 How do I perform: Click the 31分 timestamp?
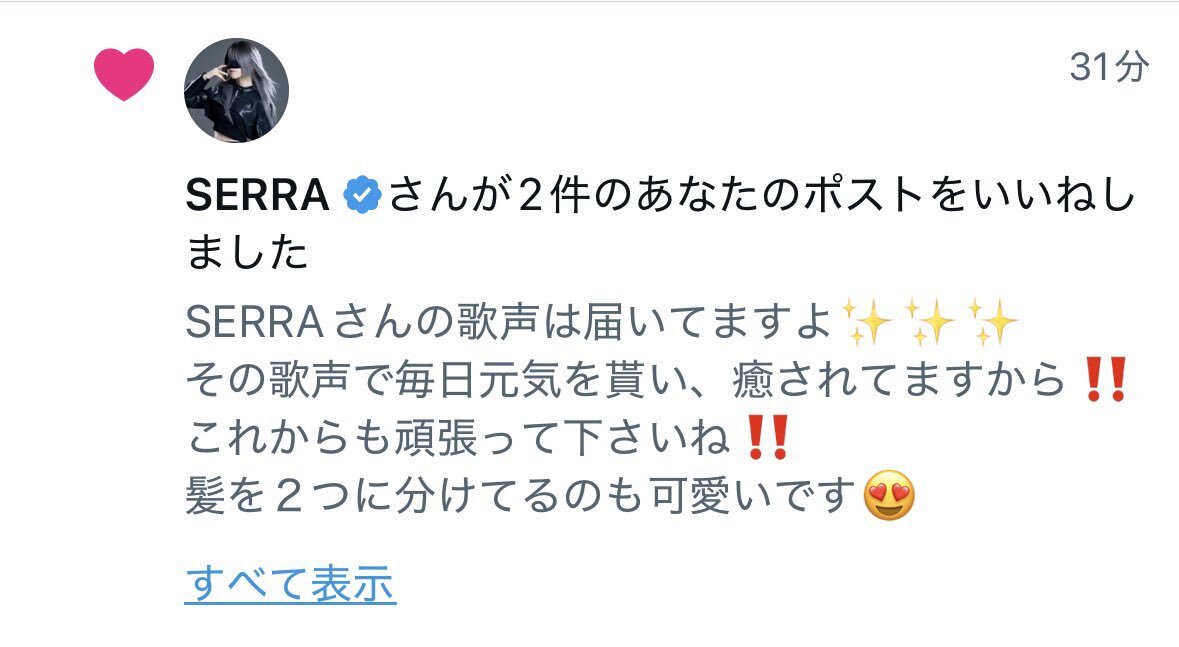tap(1109, 67)
